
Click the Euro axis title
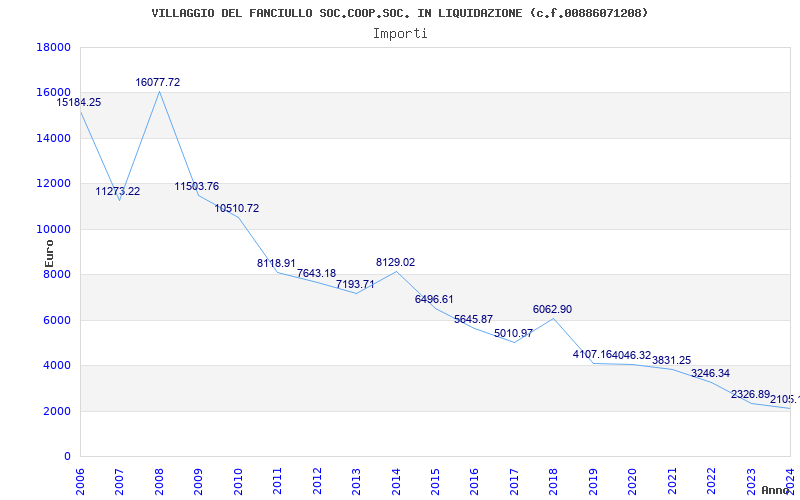click(x=49, y=253)
